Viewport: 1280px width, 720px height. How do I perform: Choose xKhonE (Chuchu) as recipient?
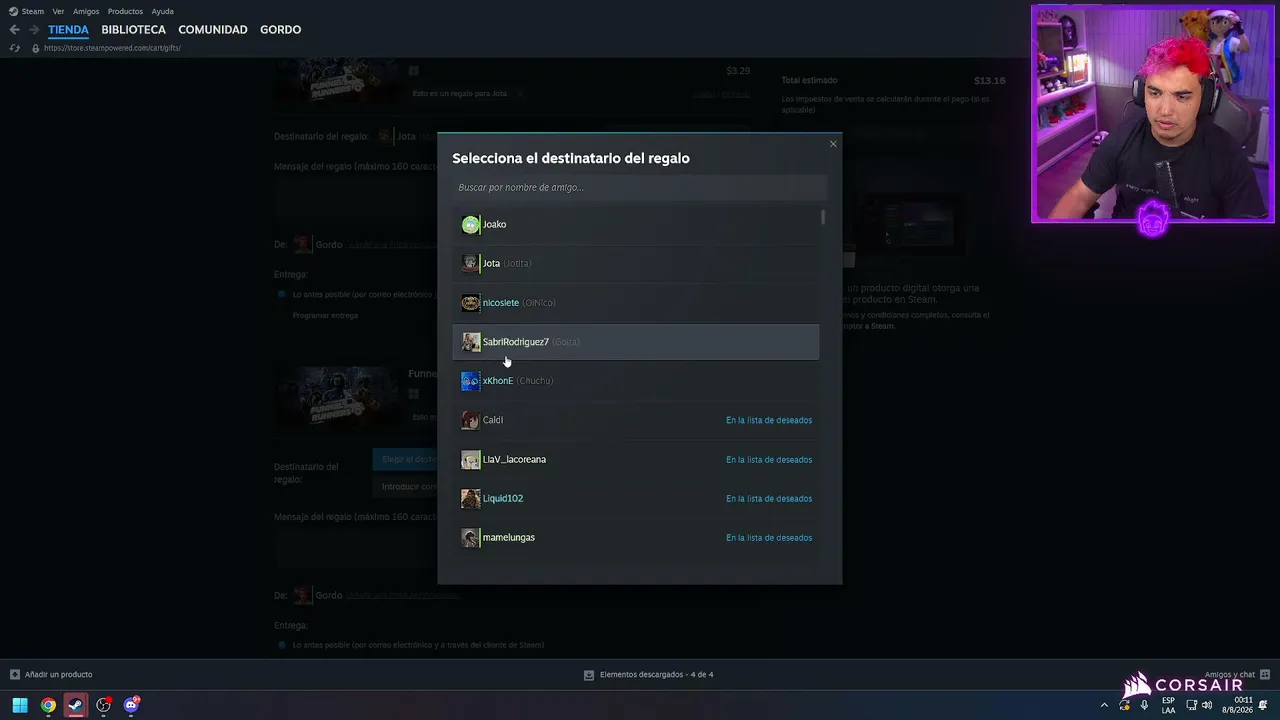pos(636,381)
